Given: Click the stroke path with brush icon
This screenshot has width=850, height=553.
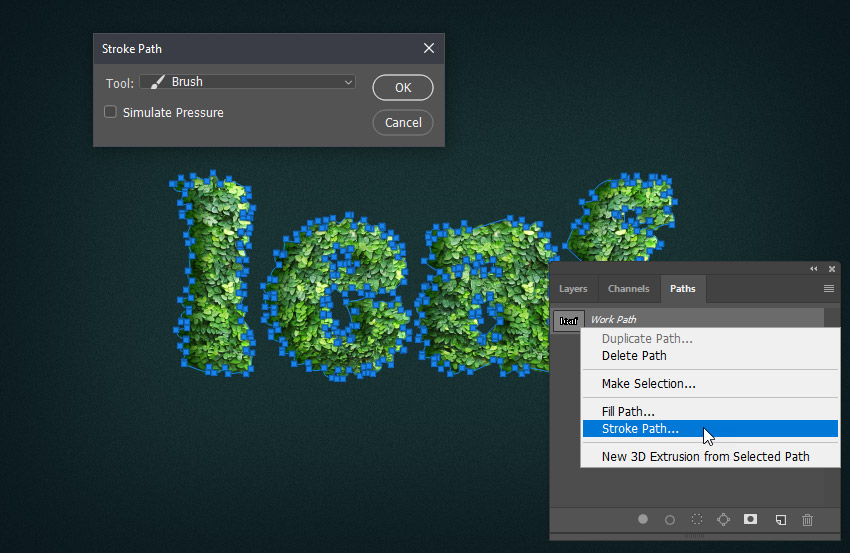Looking at the screenshot, I should (669, 520).
